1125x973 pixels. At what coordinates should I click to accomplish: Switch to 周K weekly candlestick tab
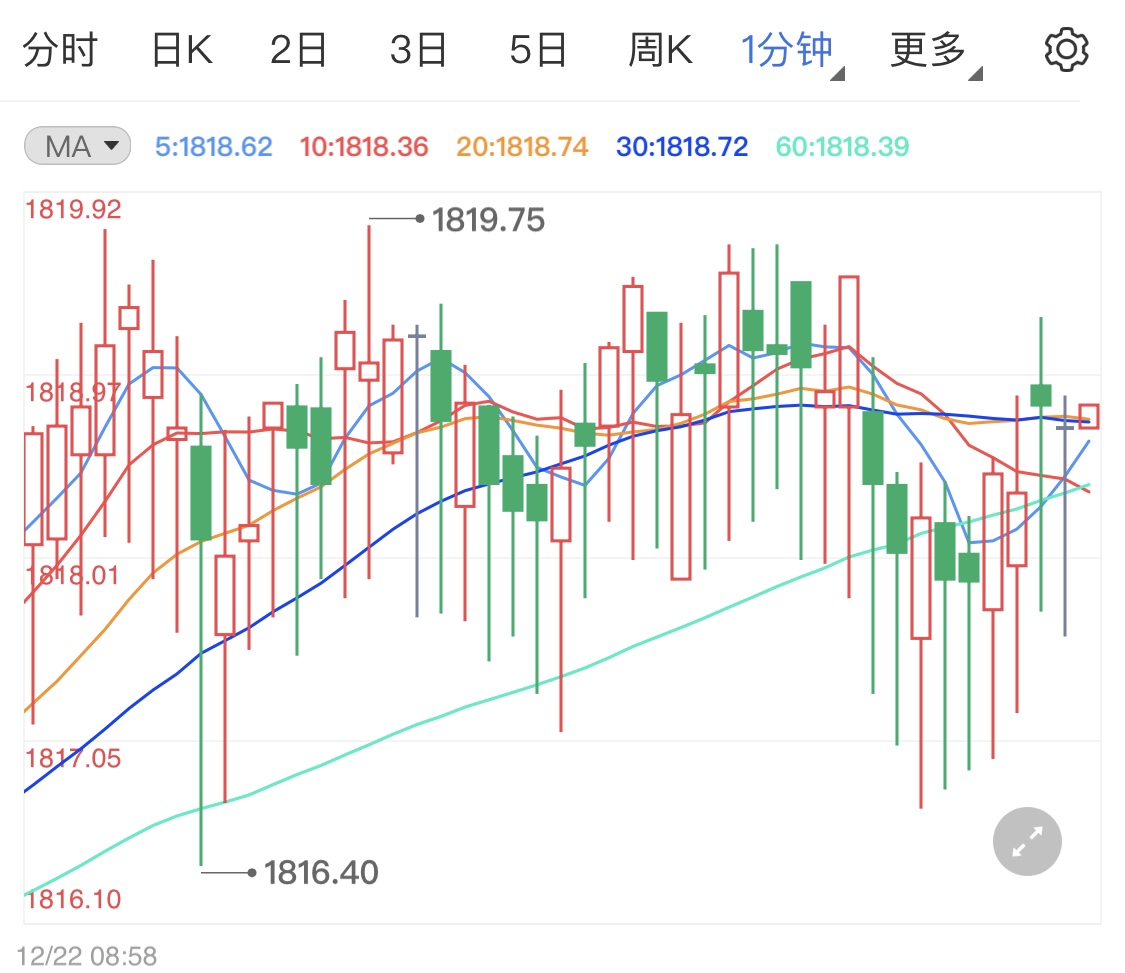coord(660,50)
